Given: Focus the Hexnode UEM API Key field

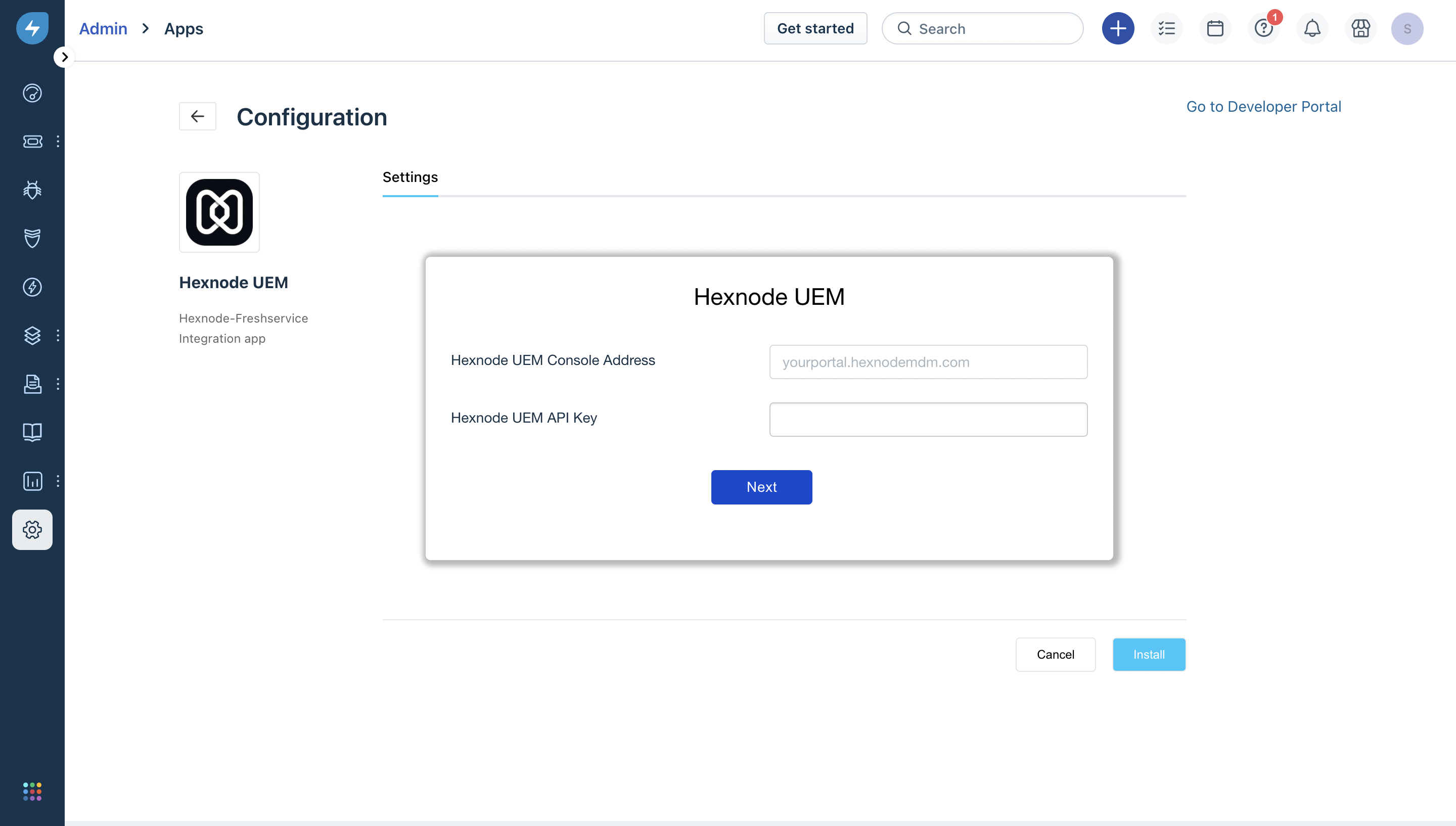Looking at the screenshot, I should click(928, 419).
